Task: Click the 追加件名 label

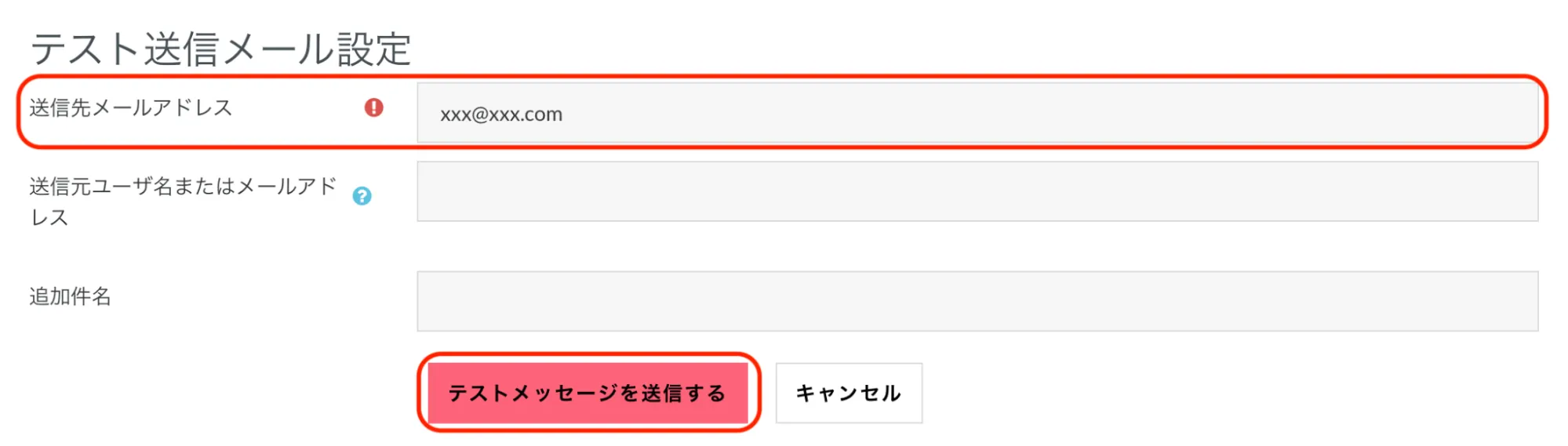Action: 71,296
